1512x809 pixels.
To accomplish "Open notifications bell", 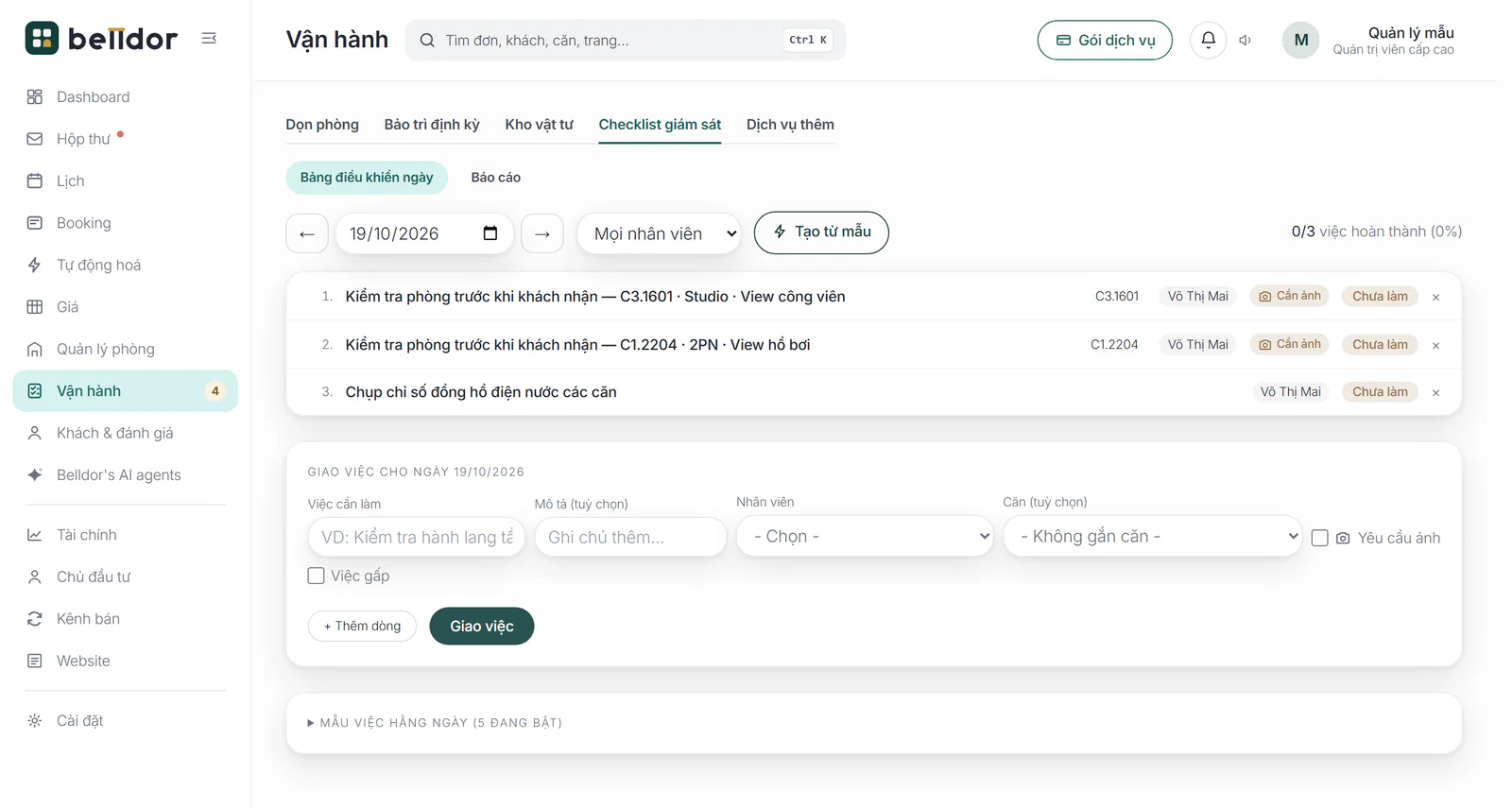I will click(1208, 40).
